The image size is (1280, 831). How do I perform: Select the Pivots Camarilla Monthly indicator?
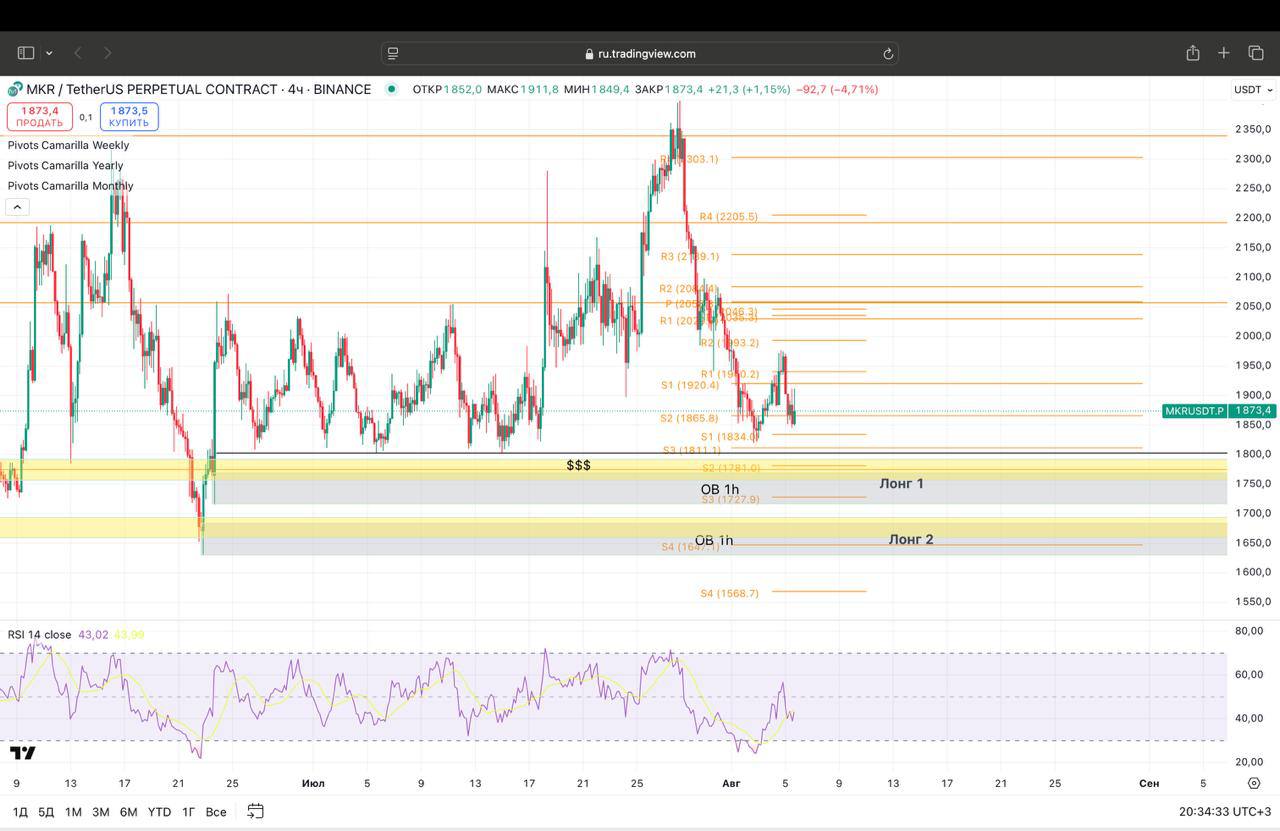point(70,186)
